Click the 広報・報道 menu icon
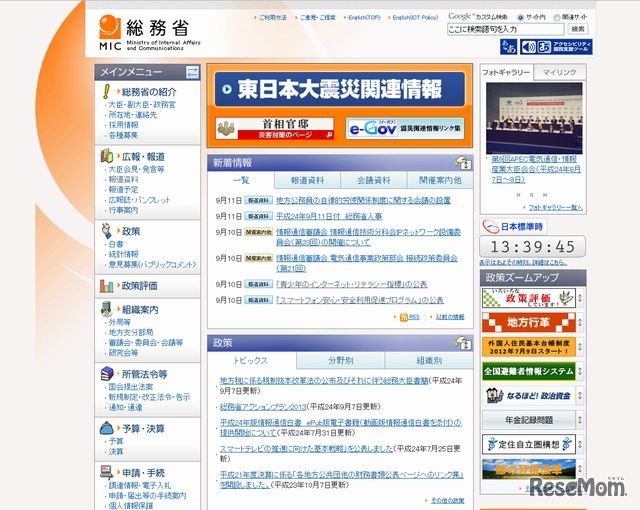The image size is (640, 510). coord(107,156)
